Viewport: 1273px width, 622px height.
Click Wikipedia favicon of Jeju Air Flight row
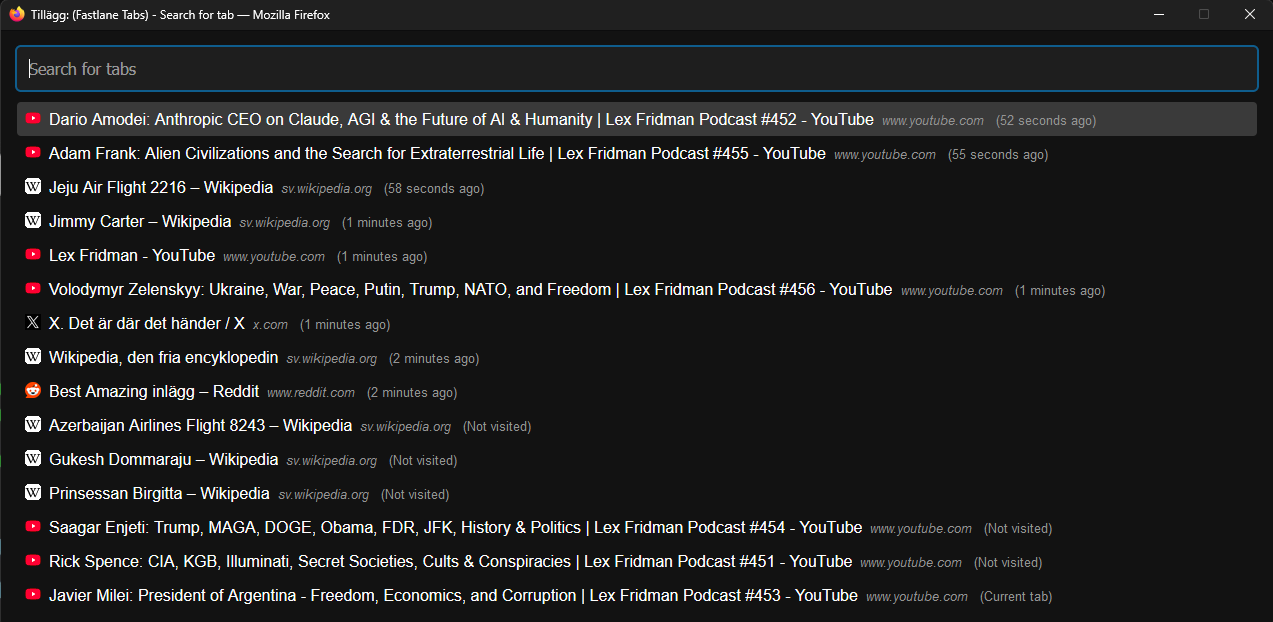(33, 187)
